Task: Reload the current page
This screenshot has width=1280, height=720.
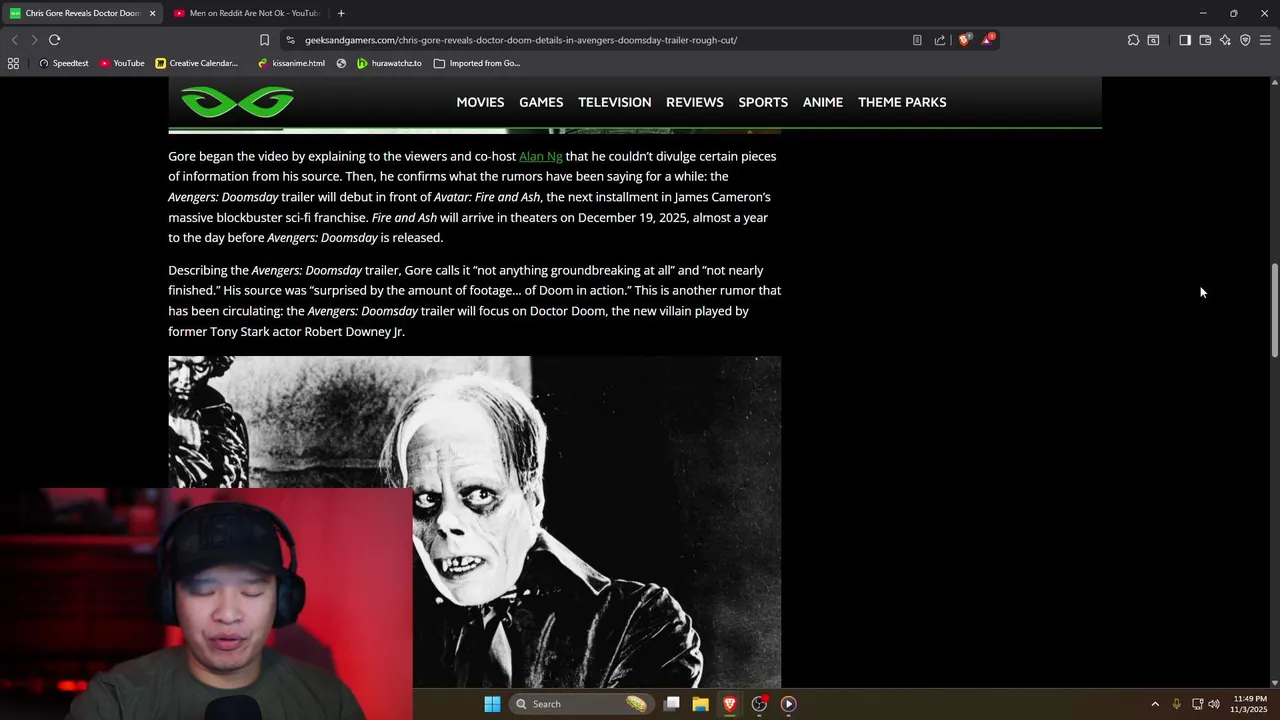Action: click(54, 40)
